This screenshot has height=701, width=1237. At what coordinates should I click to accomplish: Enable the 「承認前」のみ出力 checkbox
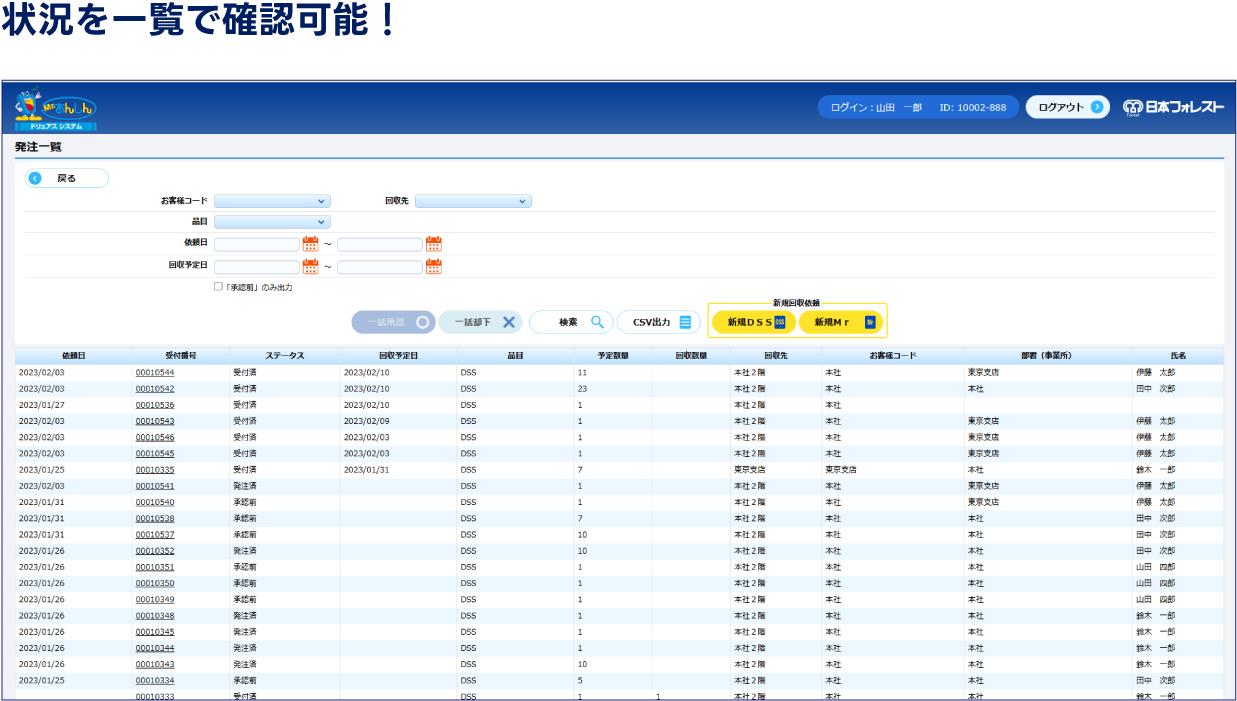pos(219,286)
